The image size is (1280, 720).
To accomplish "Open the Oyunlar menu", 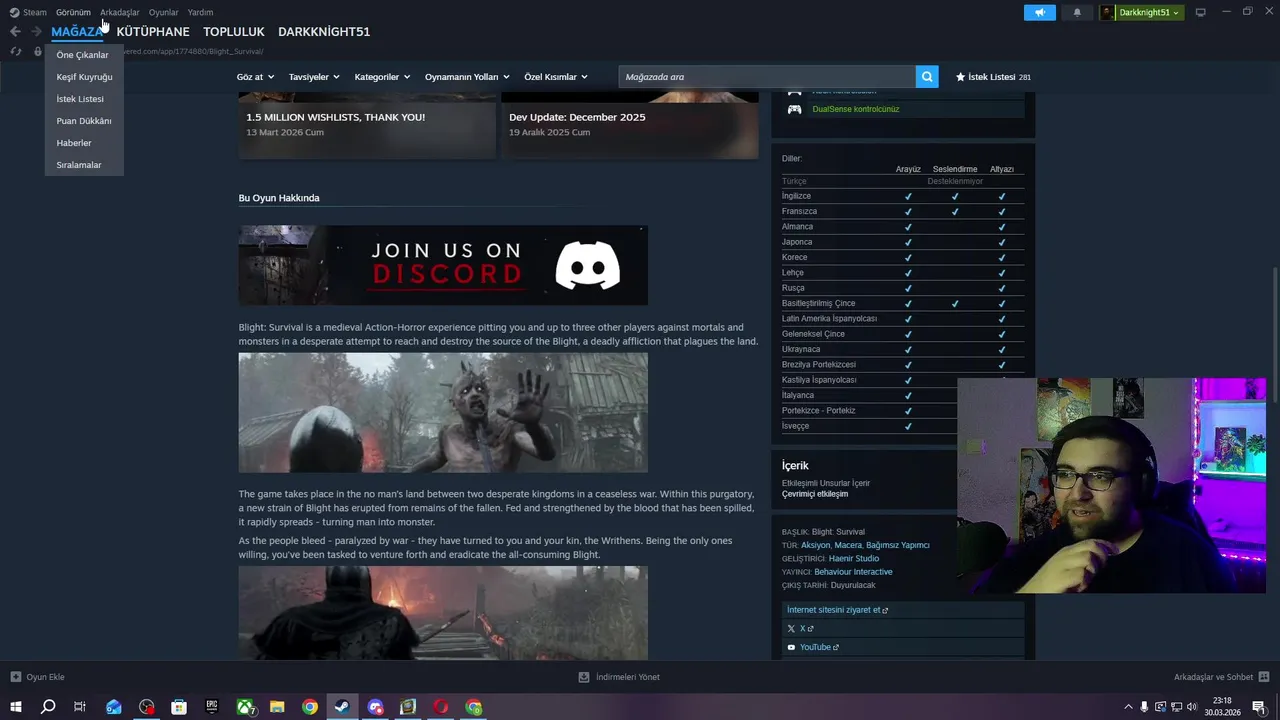I will [x=163, y=12].
